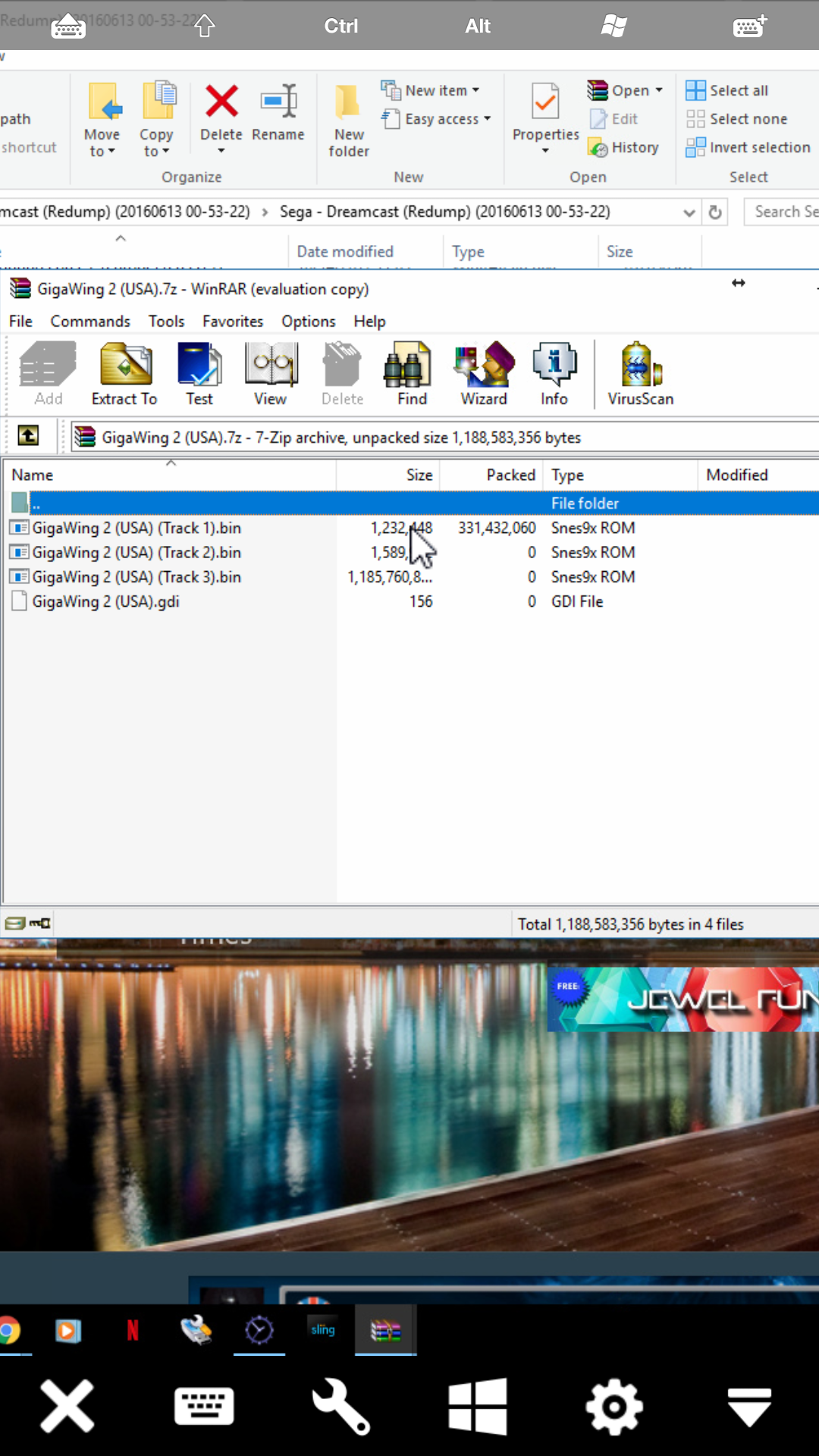Tap the remote settings gear button
Image resolution: width=819 pixels, height=1456 pixels.
[x=614, y=1407]
